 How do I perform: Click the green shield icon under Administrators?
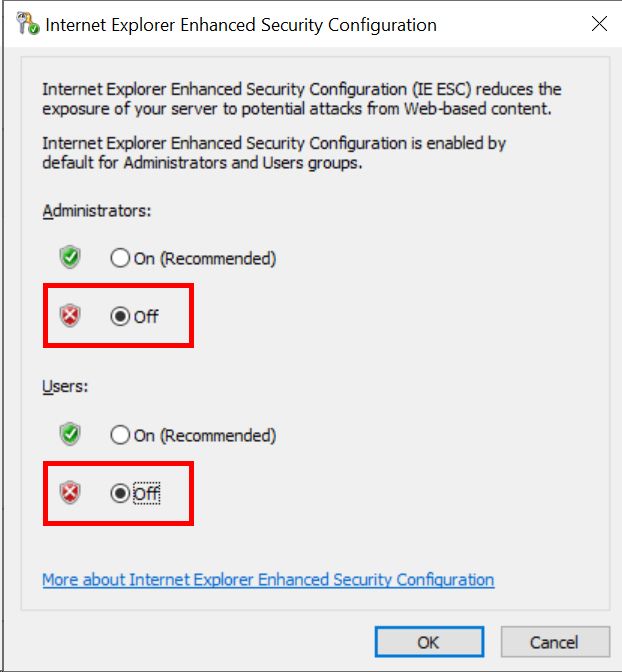coord(70,259)
